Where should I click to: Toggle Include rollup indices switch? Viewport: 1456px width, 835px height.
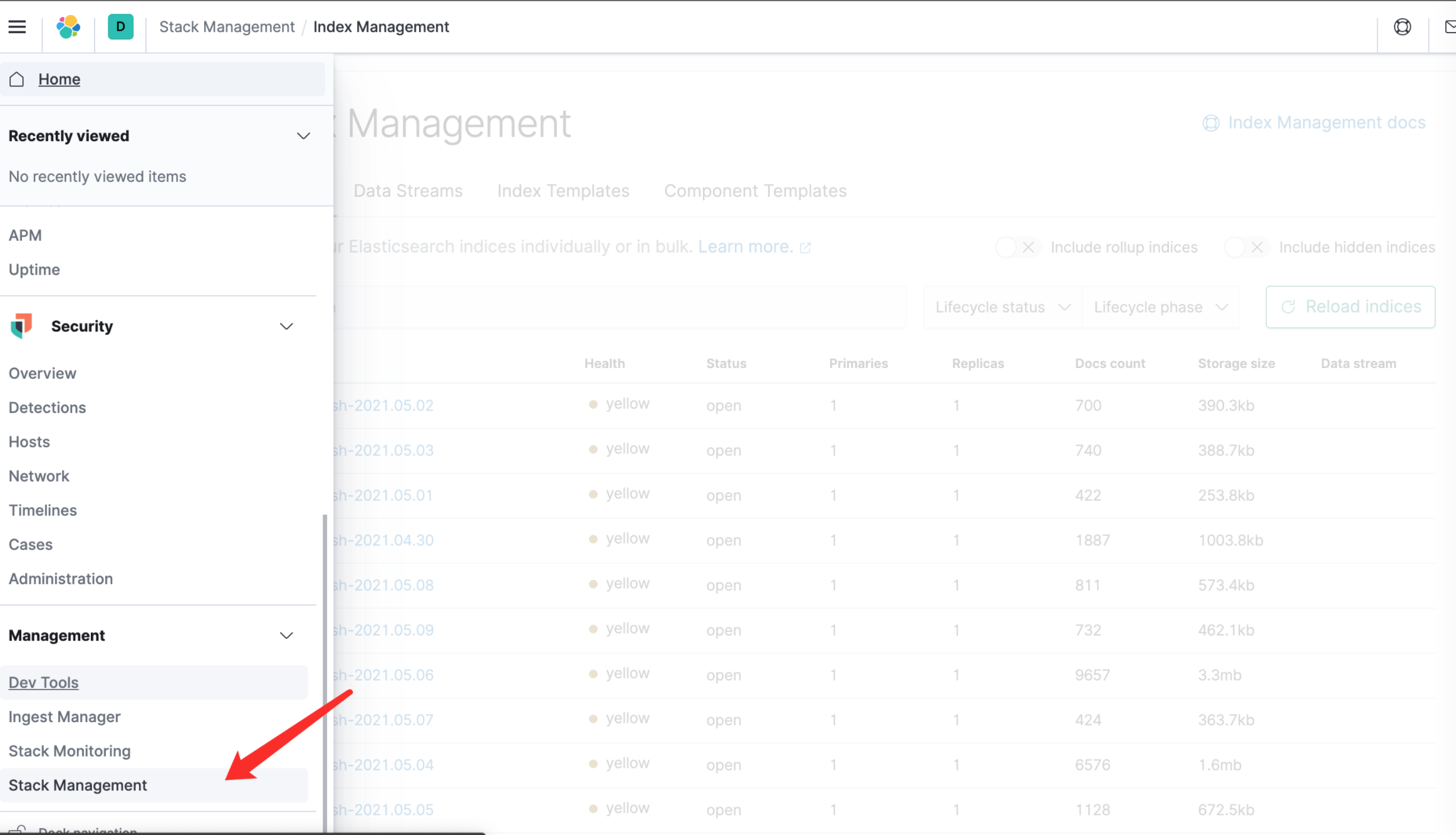[x=1017, y=248]
